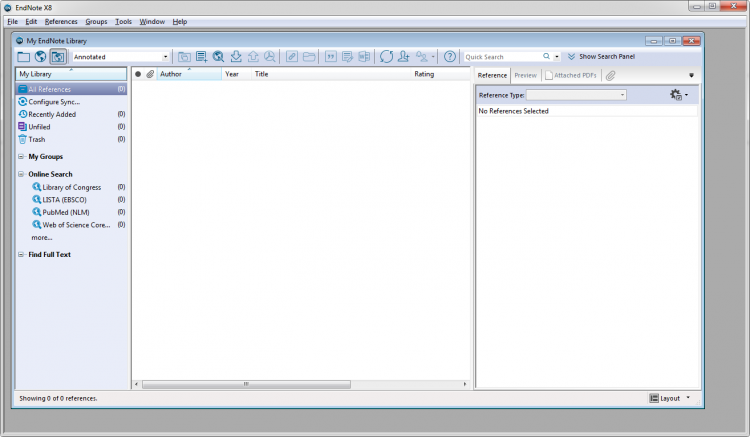This screenshot has width=750, height=437.
Task: Open the Trash group
Action: point(71,139)
